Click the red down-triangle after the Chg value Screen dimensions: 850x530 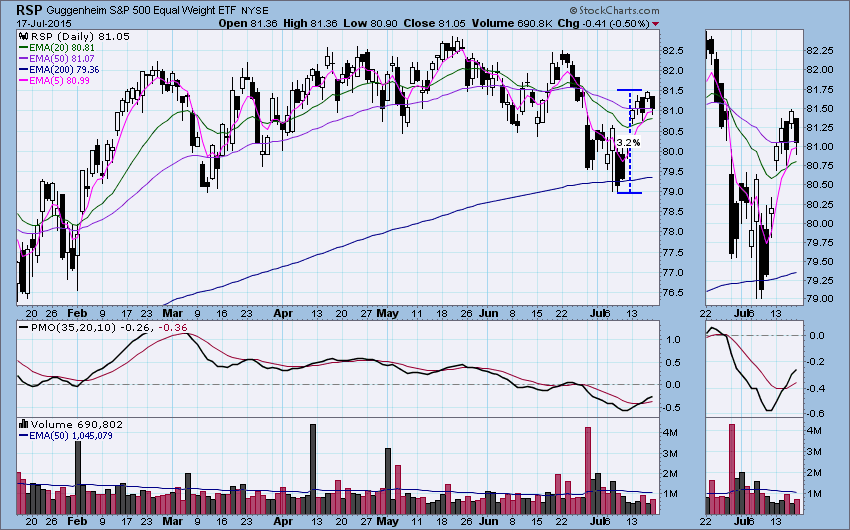[655, 24]
